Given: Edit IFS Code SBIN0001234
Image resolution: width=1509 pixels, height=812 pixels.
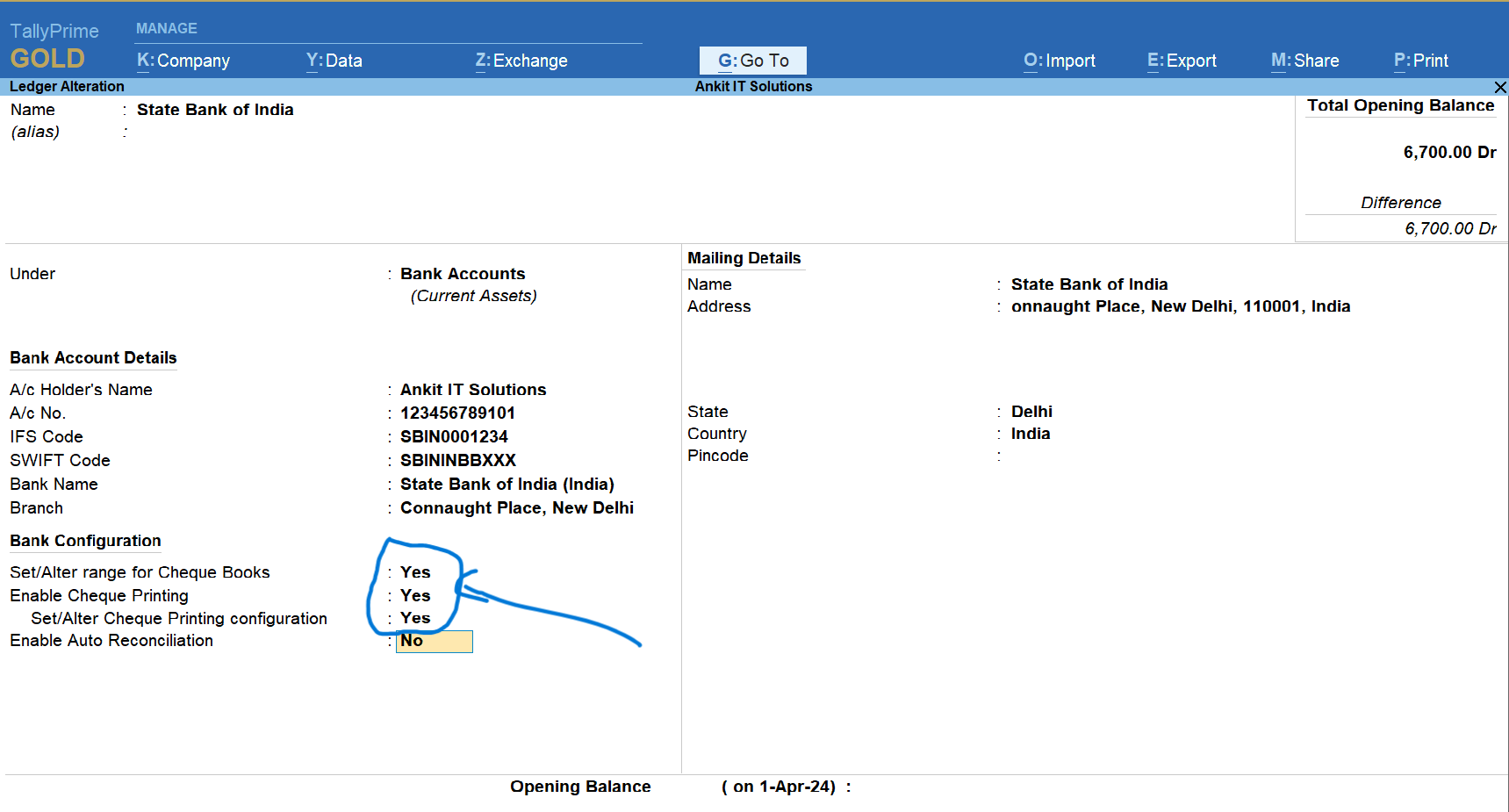Looking at the screenshot, I should (454, 437).
